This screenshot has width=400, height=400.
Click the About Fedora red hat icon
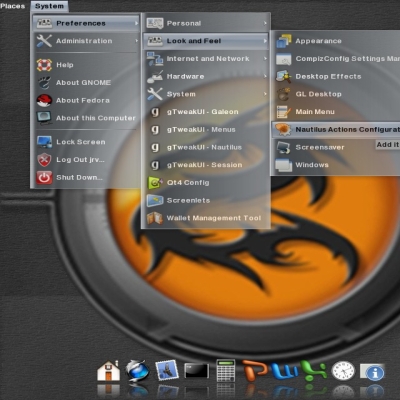pyautogui.click(x=44, y=100)
